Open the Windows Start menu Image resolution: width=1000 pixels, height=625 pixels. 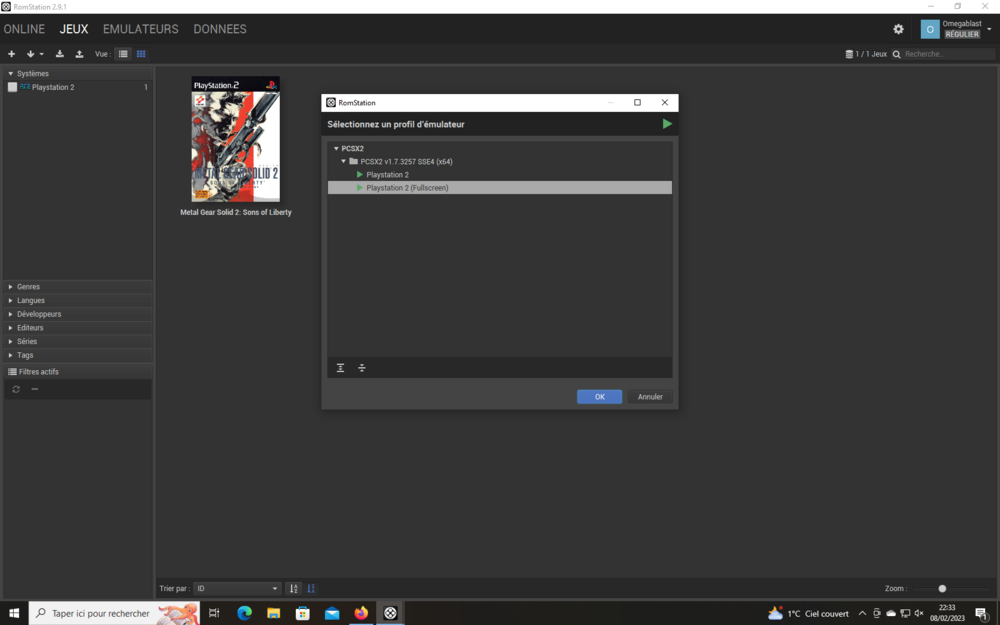pos(13,614)
